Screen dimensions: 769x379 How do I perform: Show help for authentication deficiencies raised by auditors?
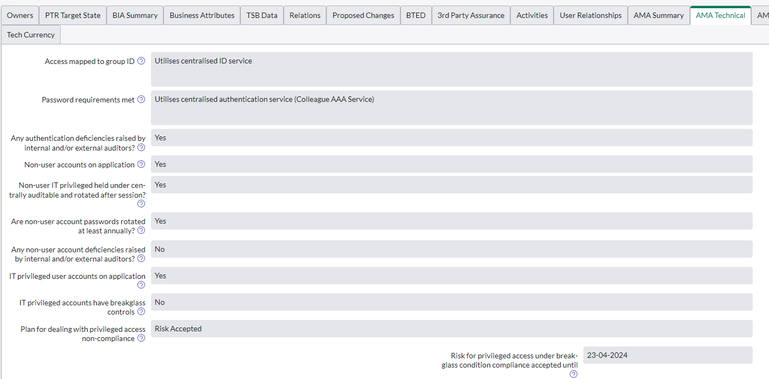(x=141, y=148)
